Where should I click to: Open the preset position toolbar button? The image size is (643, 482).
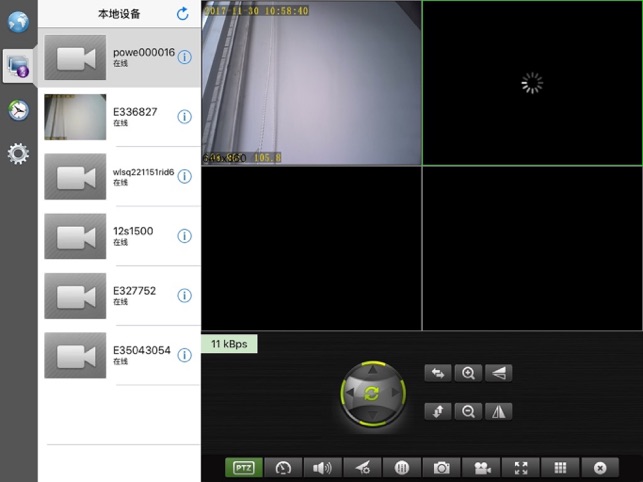[x=363, y=468]
